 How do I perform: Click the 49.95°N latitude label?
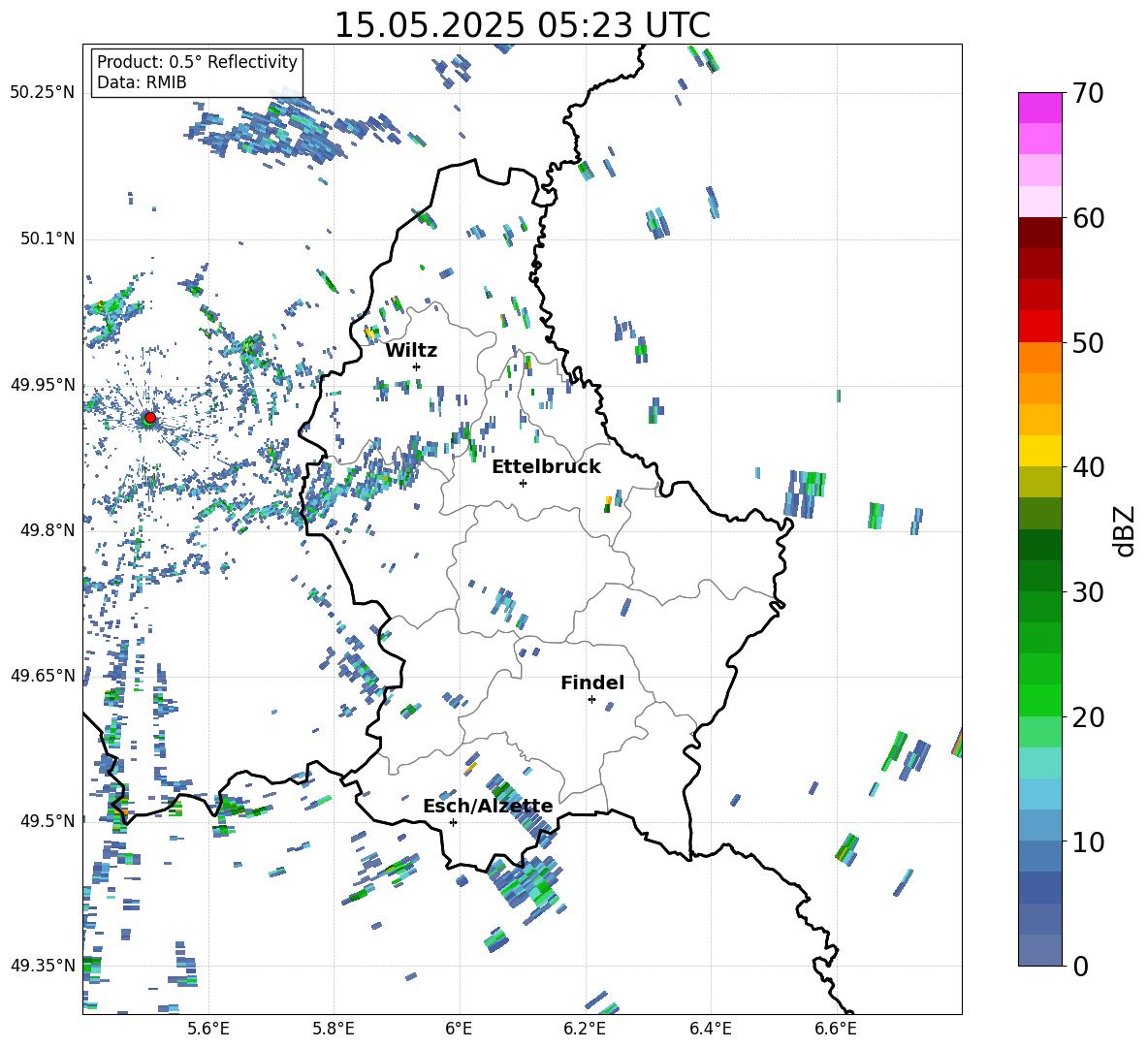tap(43, 384)
